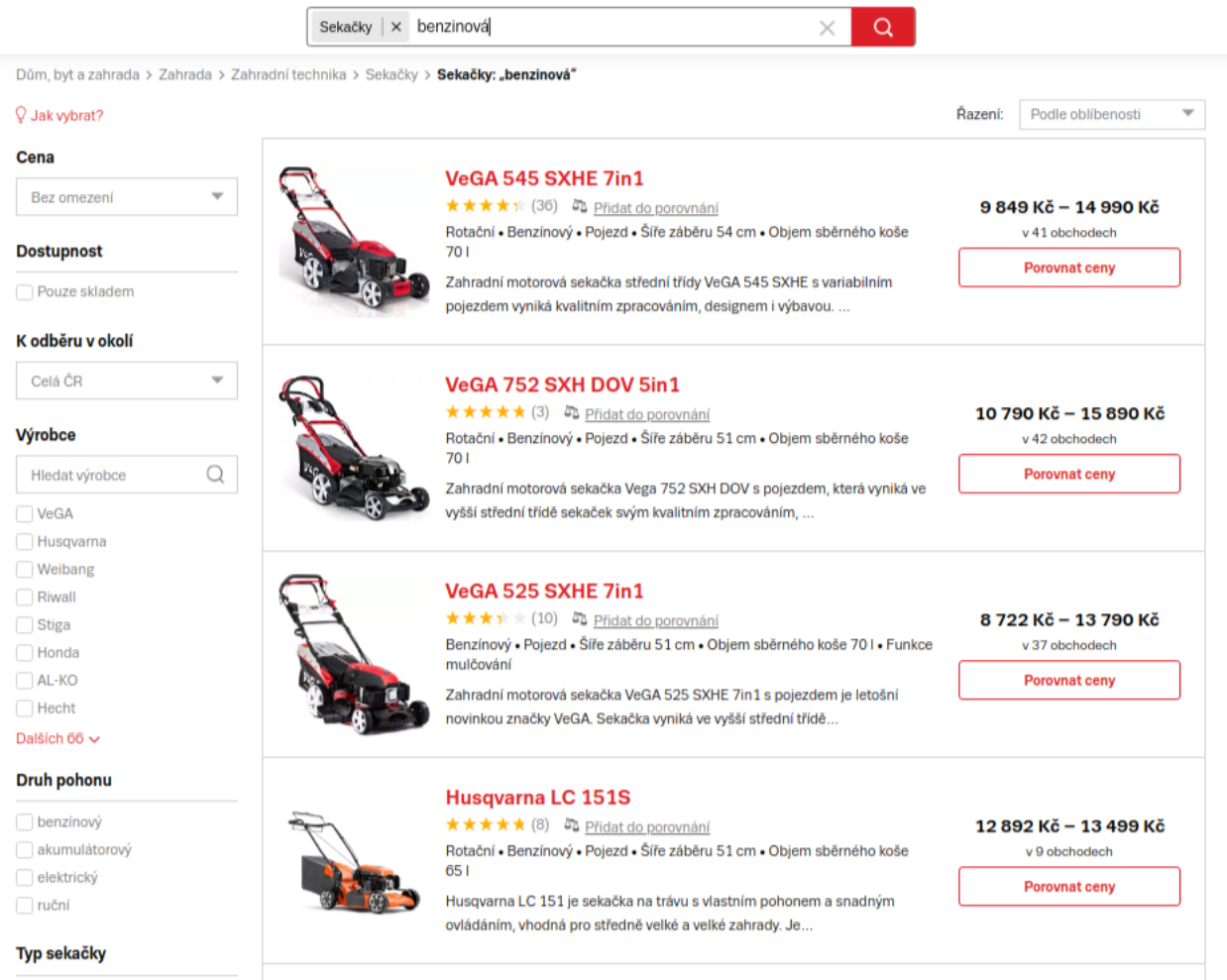
Task: Add Husqvarna LC 151S to comparison link
Action: [x=647, y=826]
